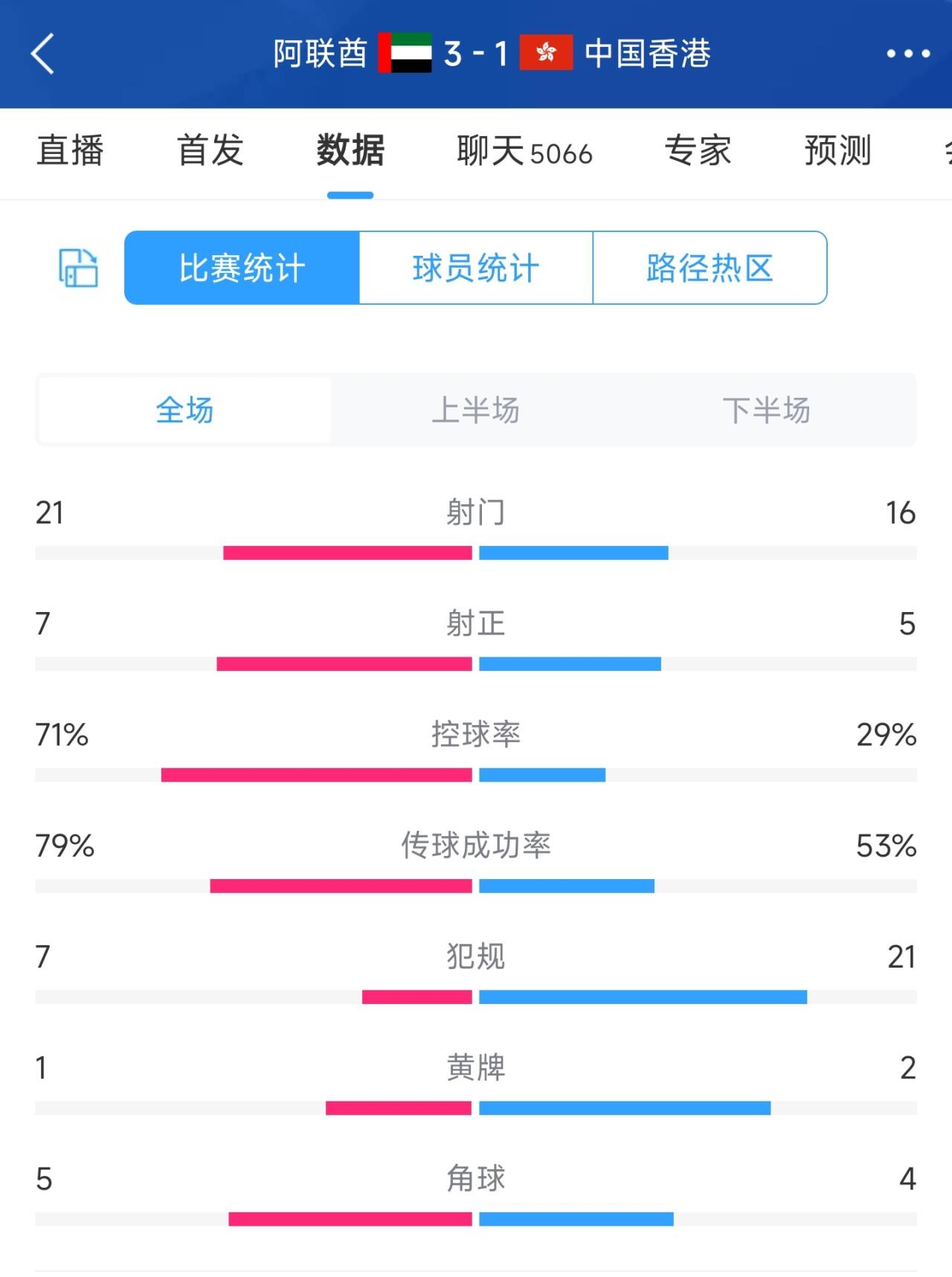Select 全场 full match filter

184,410
